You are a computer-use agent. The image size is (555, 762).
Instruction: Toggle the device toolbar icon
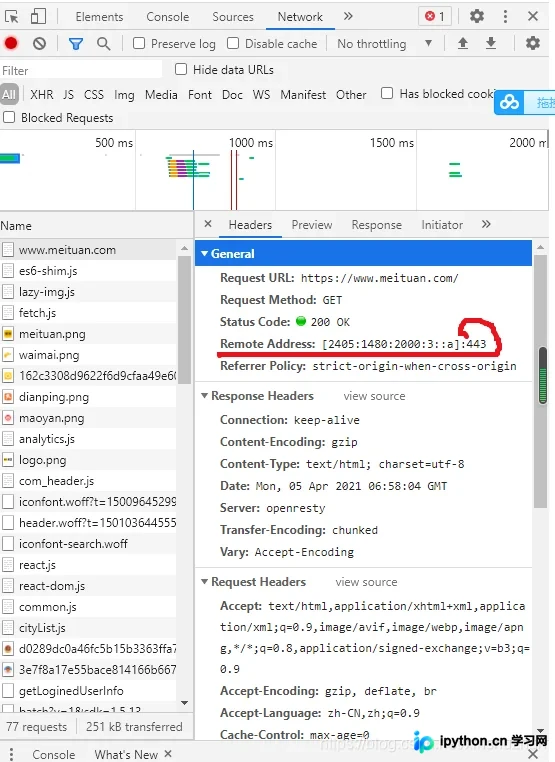pos(38,17)
